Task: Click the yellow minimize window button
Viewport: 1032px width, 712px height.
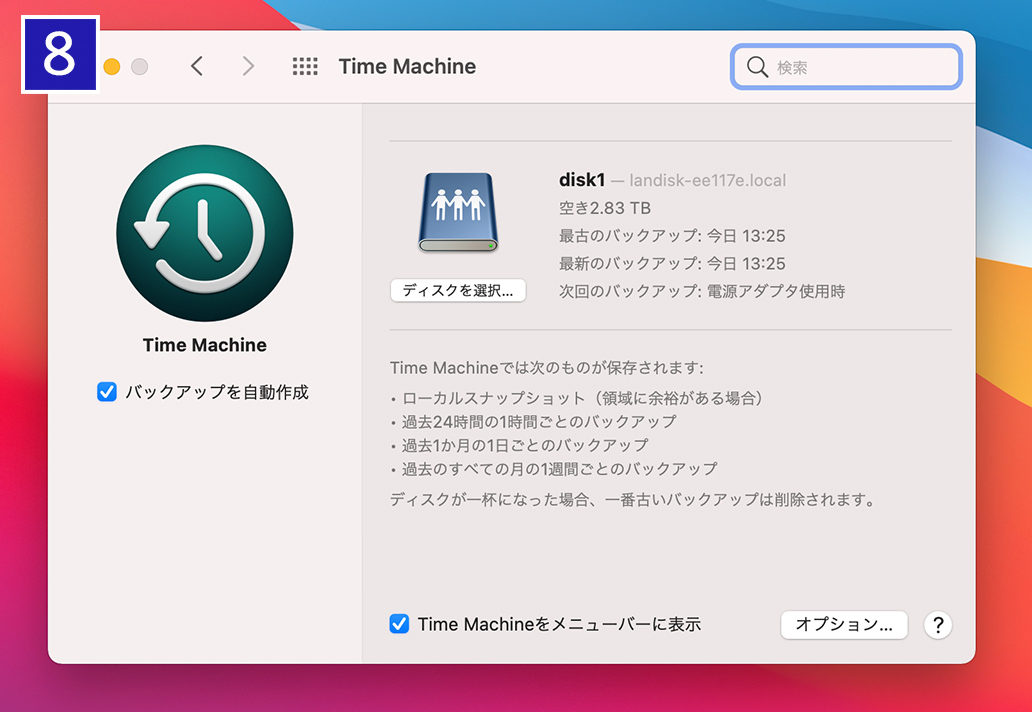Action: [112, 66]
